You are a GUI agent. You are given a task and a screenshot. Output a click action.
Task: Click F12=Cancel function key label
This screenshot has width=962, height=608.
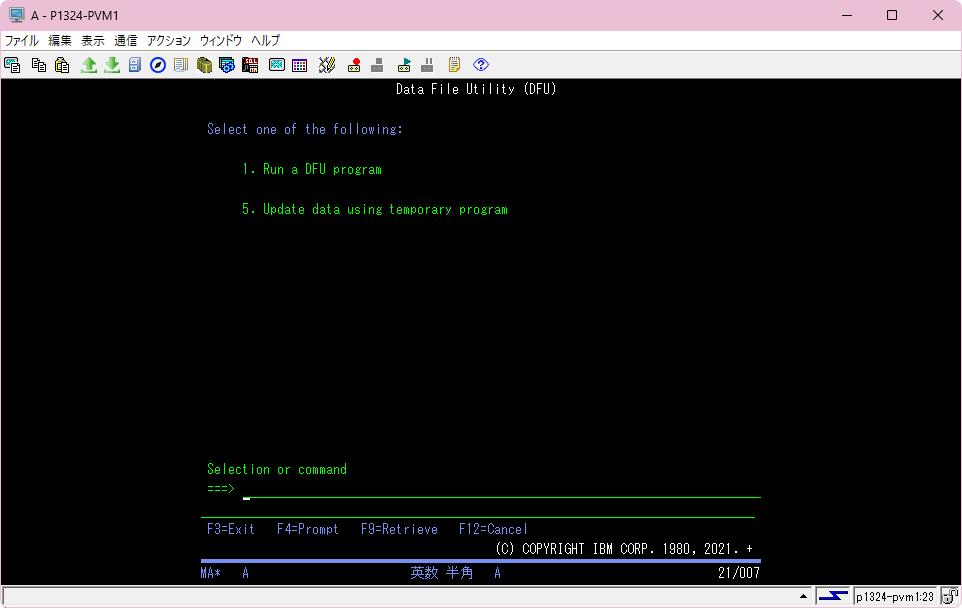(493, 529)
